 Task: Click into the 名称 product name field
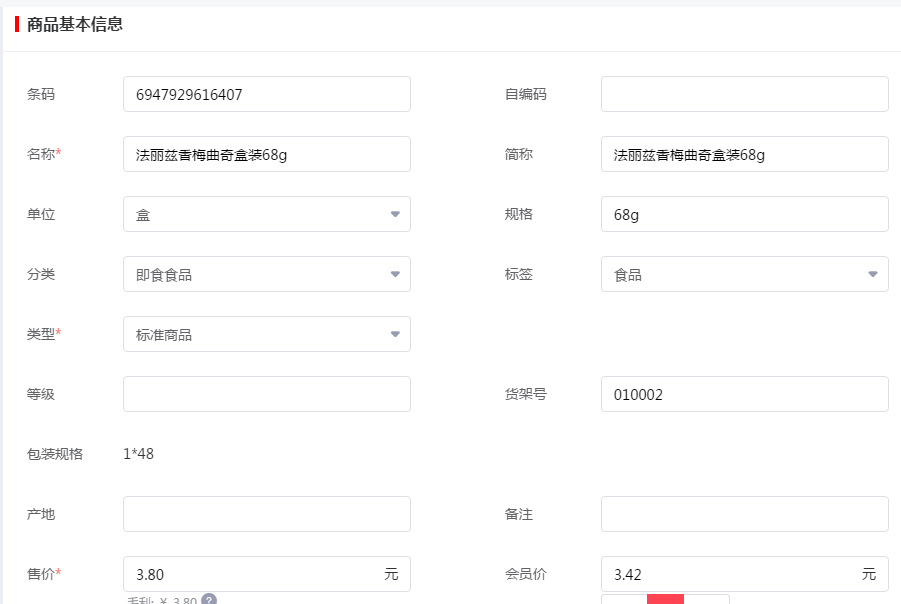point(266,154)
